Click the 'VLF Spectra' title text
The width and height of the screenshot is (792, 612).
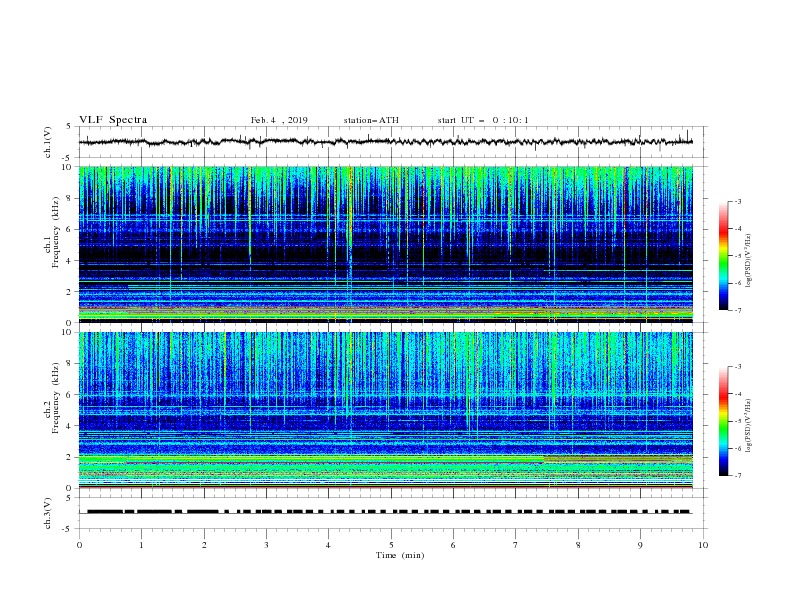click(113, 120)
